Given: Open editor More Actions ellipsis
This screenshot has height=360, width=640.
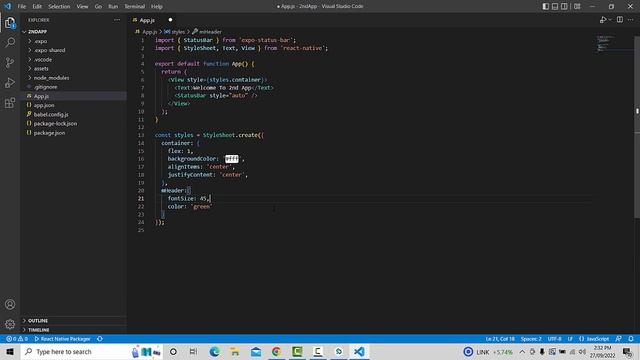Looking at the screenshot, I should pos(631,20).
